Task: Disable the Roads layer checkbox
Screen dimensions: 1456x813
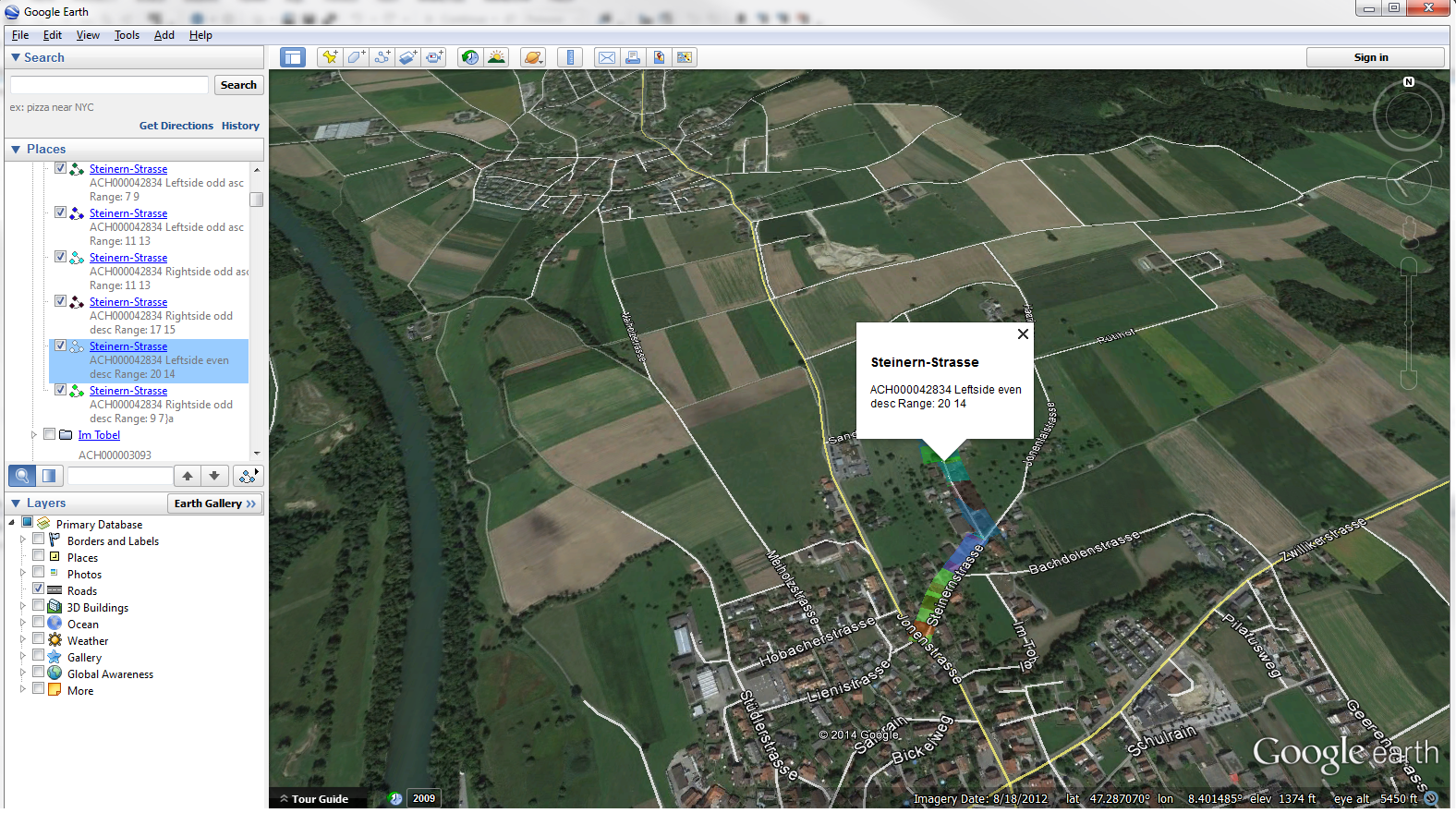Action: coord(38,589)
